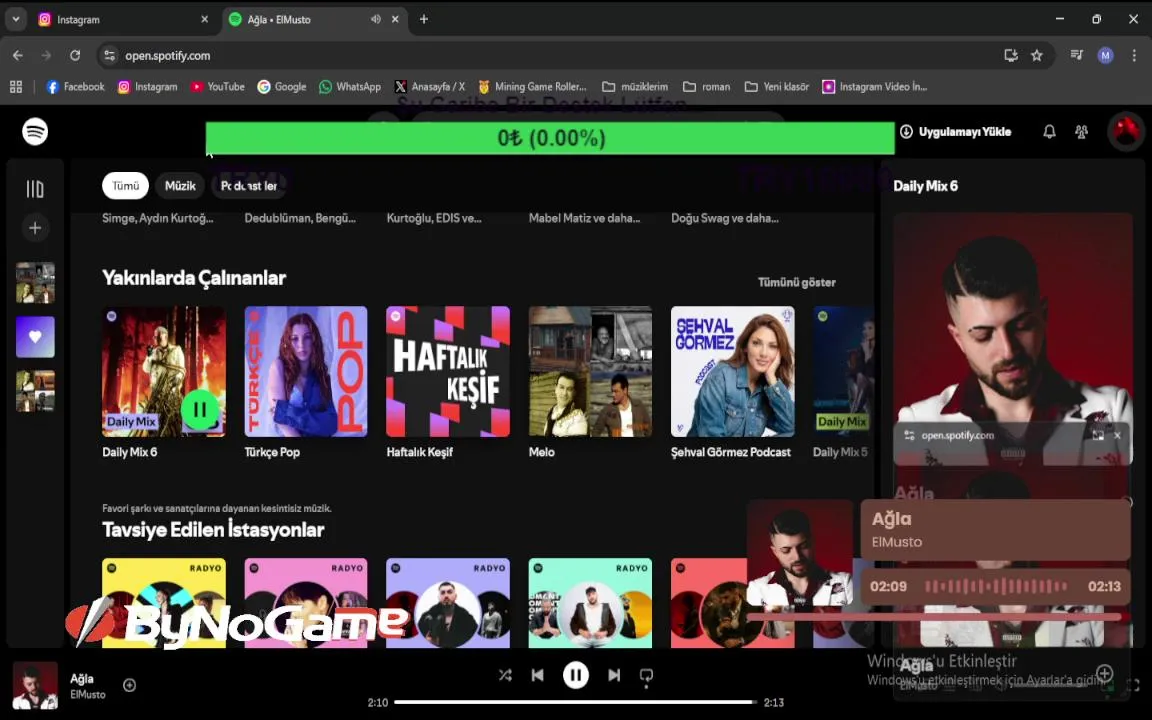The image size is (1152, 720).
Task: Open the roman bookmark folder
Action: click(706, 87)
